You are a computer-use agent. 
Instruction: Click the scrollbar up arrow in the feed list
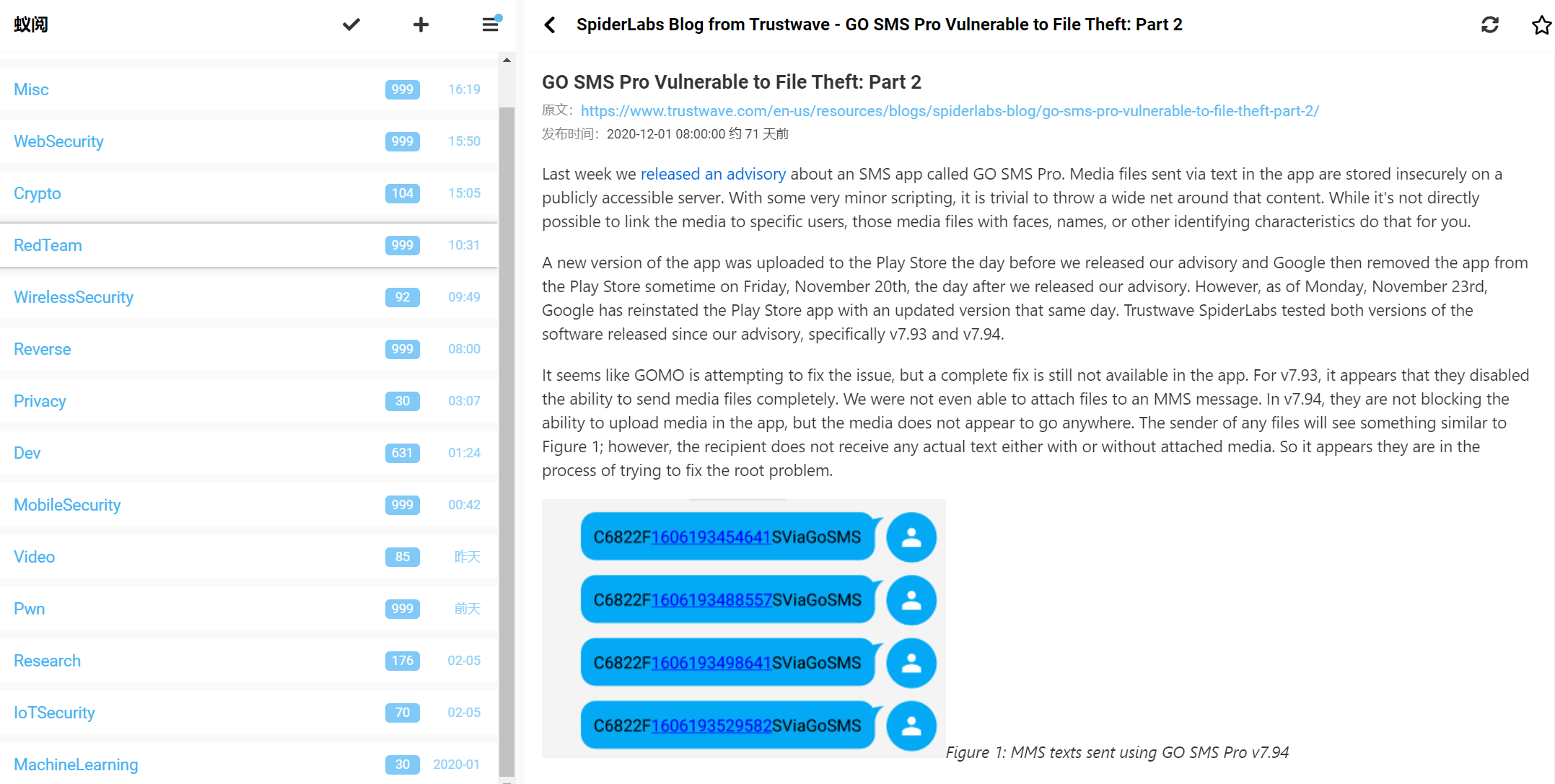pos(507,60)
